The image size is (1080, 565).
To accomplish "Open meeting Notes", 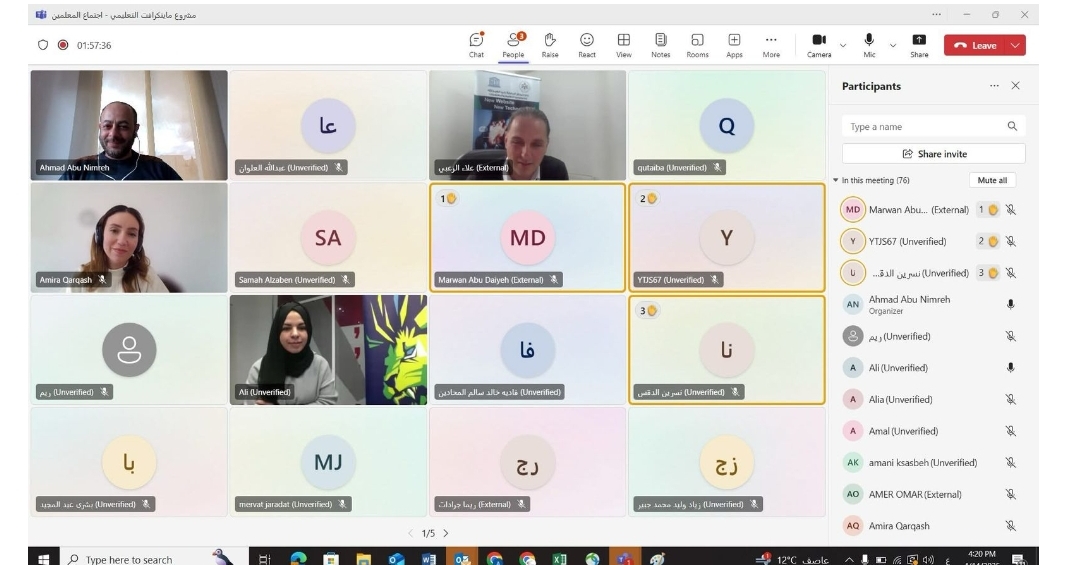I will tap(660, 45).
